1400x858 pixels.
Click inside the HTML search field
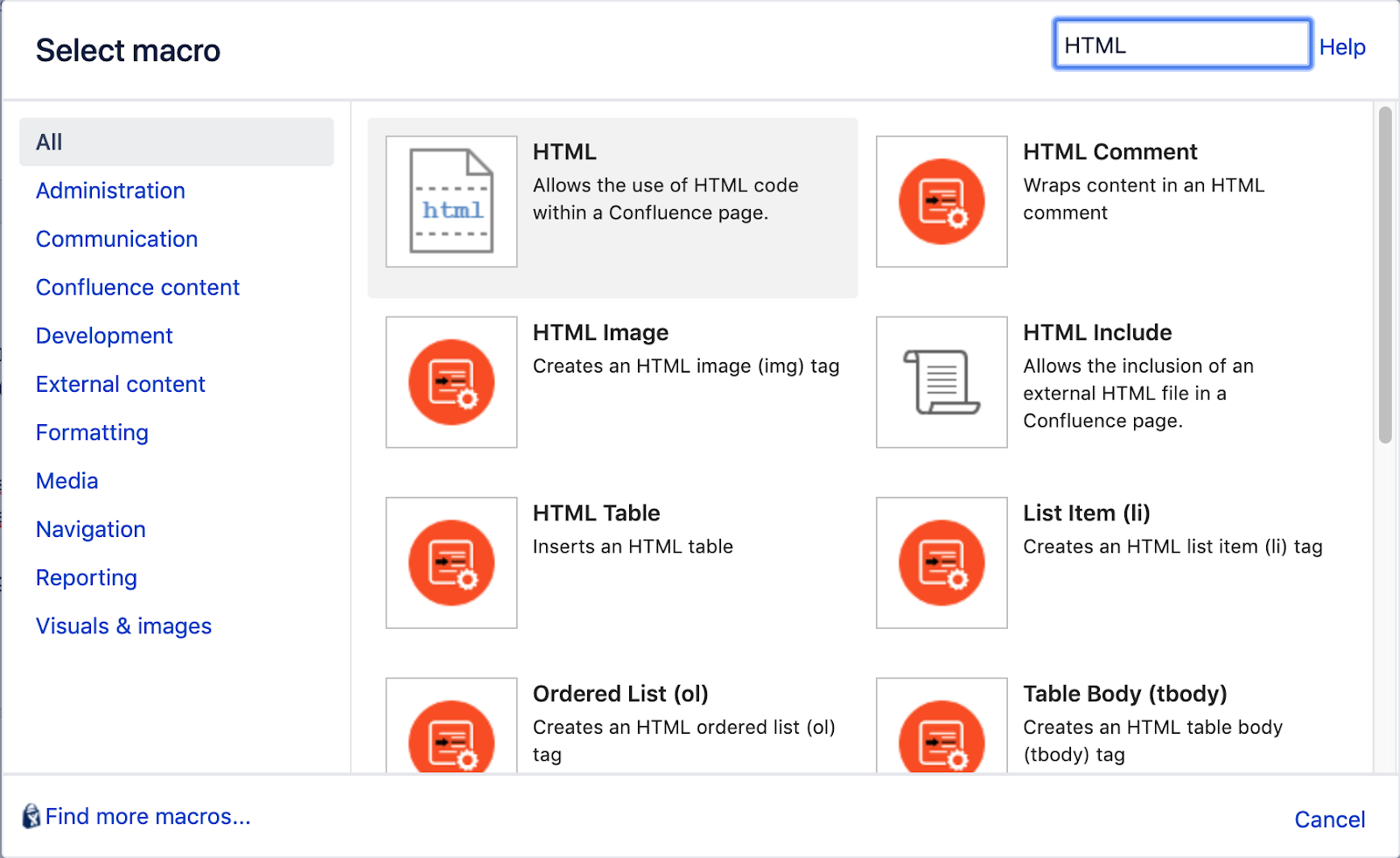pos(1181,45)
